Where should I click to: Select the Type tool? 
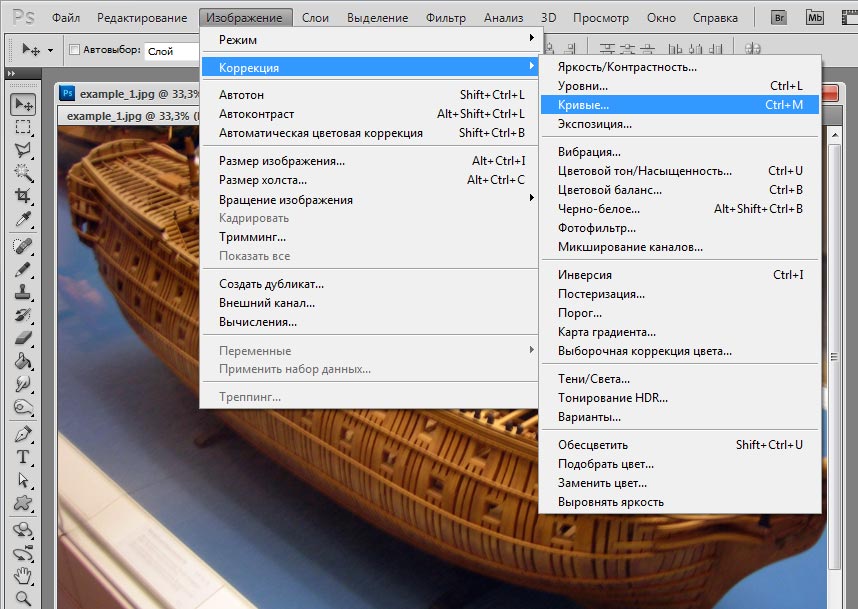click(x=23, y=457)
